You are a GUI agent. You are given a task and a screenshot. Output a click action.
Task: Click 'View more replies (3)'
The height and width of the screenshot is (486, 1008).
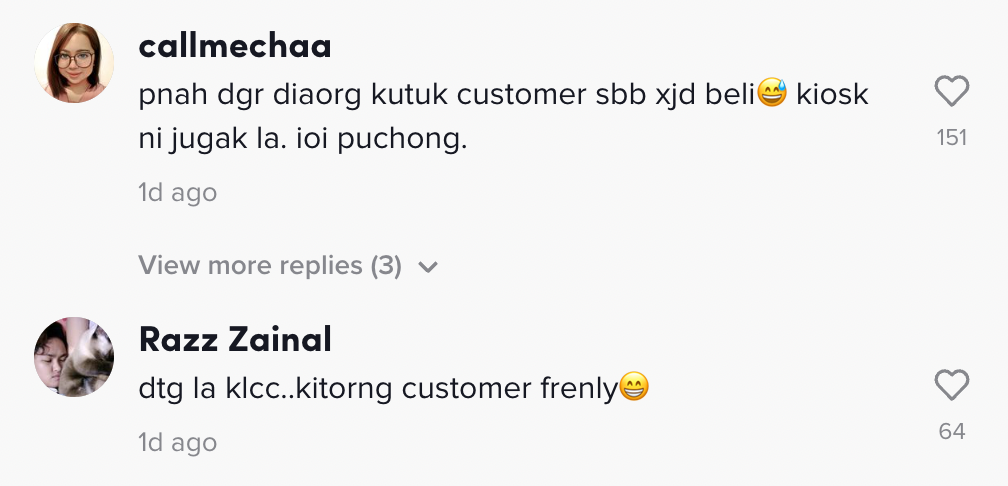click(x=270, y=266)
